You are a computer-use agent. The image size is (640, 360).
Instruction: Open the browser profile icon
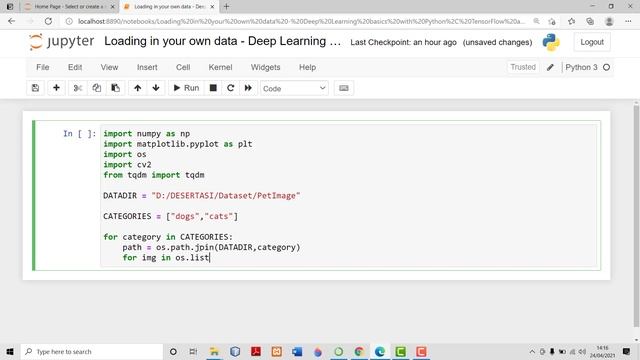pos(609,21)
